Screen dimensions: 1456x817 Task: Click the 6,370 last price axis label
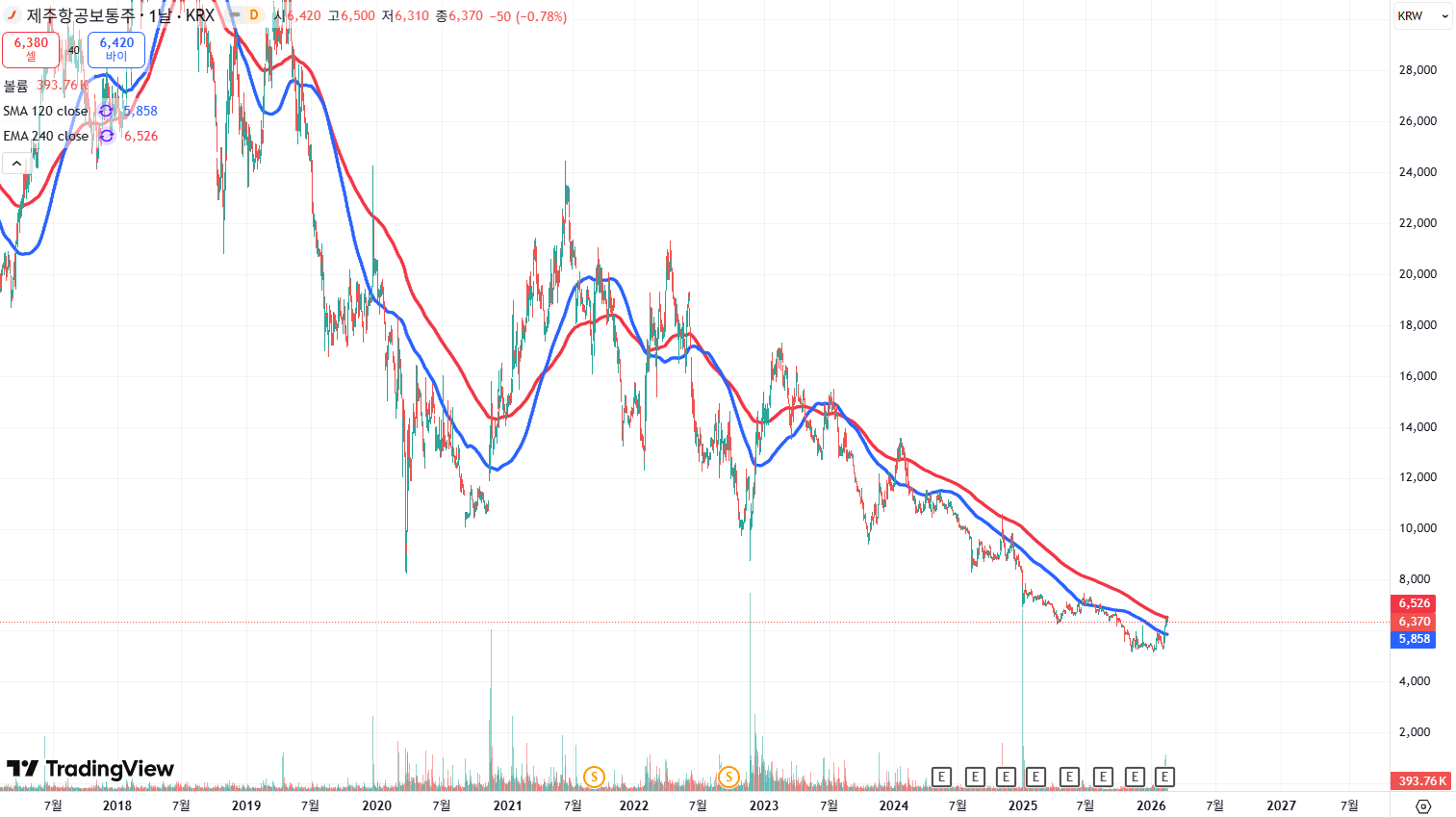pos(1414,622)
